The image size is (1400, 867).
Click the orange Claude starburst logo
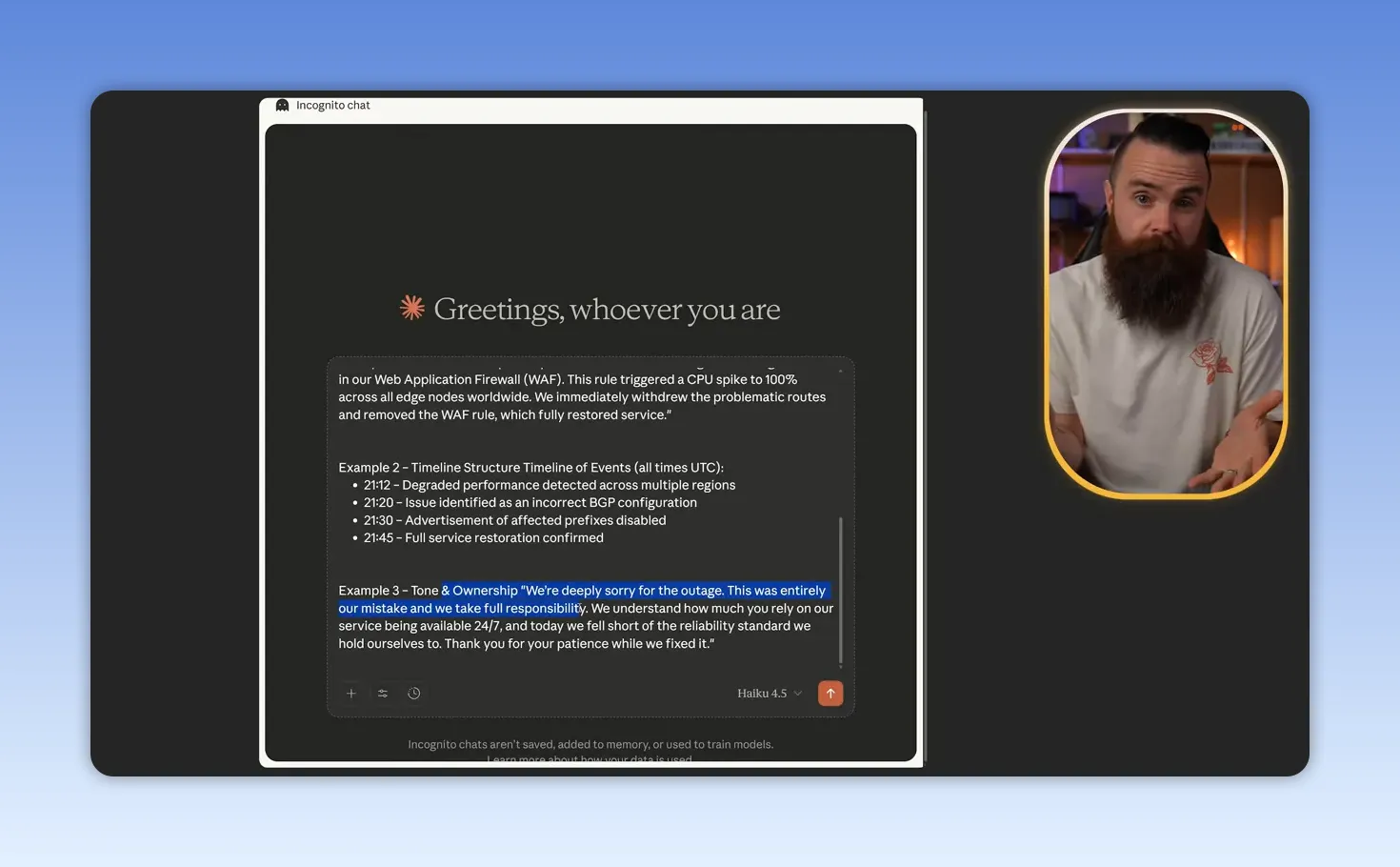[x=412, y=308]
